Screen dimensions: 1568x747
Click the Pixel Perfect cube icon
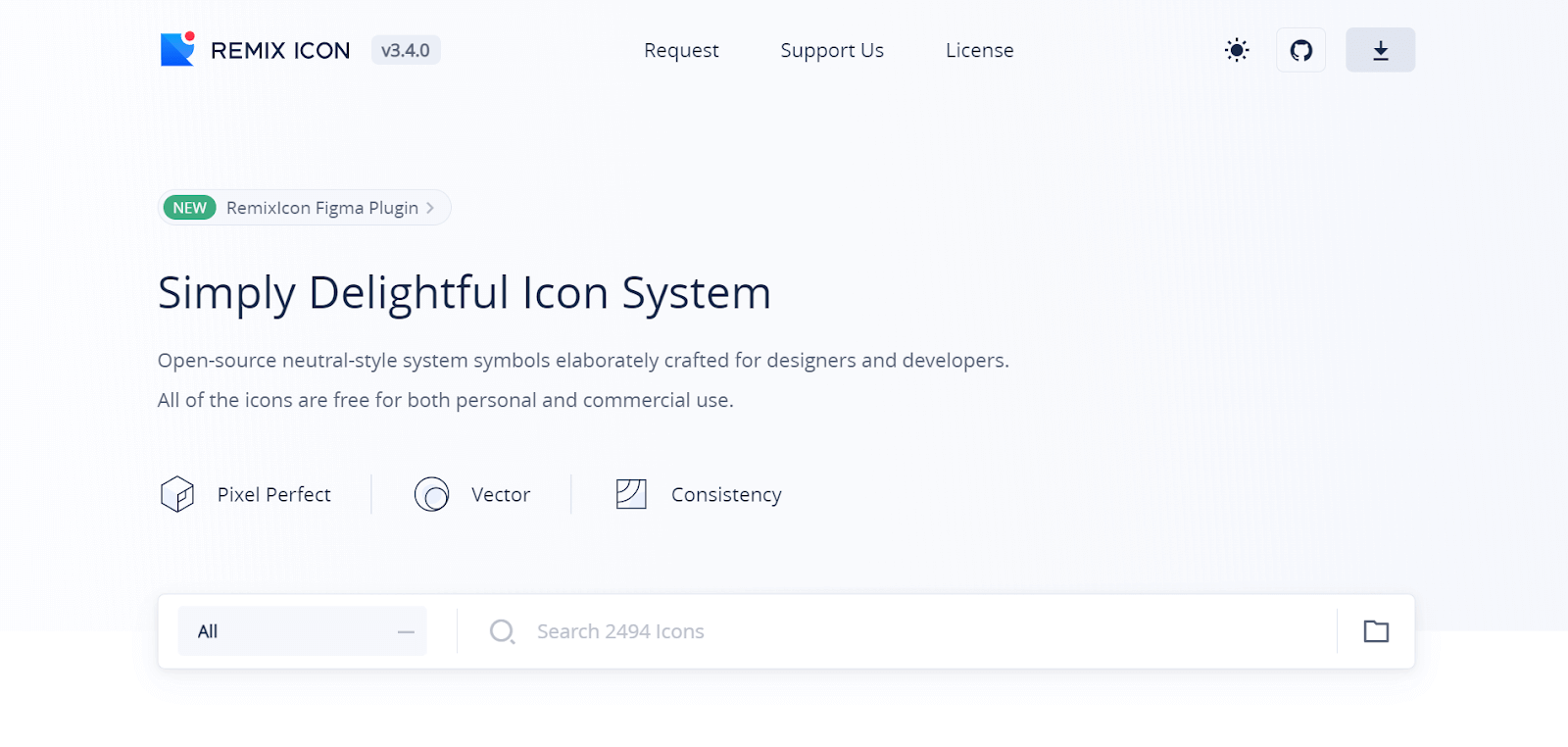point(177,494)
